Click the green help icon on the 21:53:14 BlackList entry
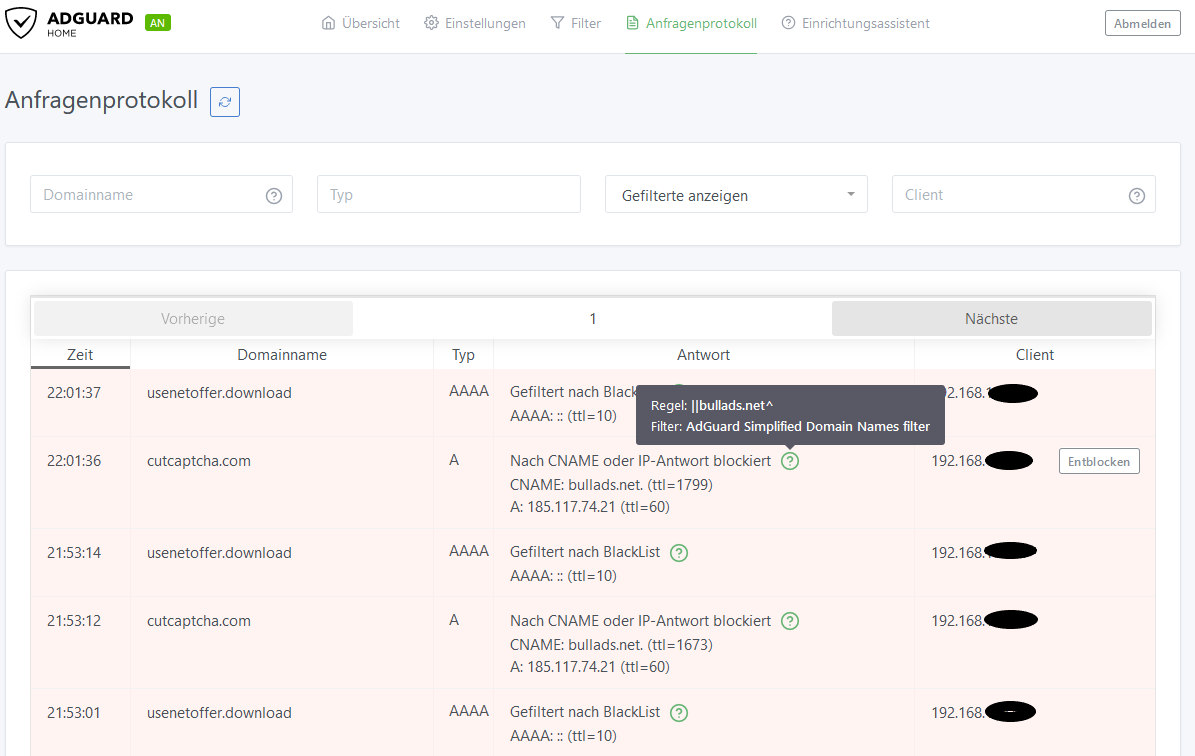 tap(679, 552)
